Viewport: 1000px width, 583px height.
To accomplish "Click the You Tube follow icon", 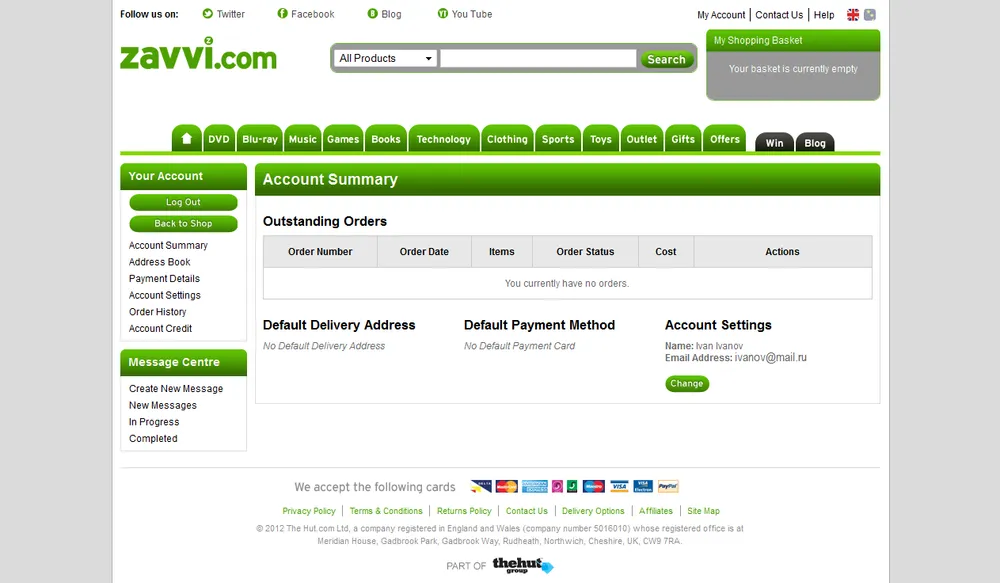I will [x=443, y=13].
